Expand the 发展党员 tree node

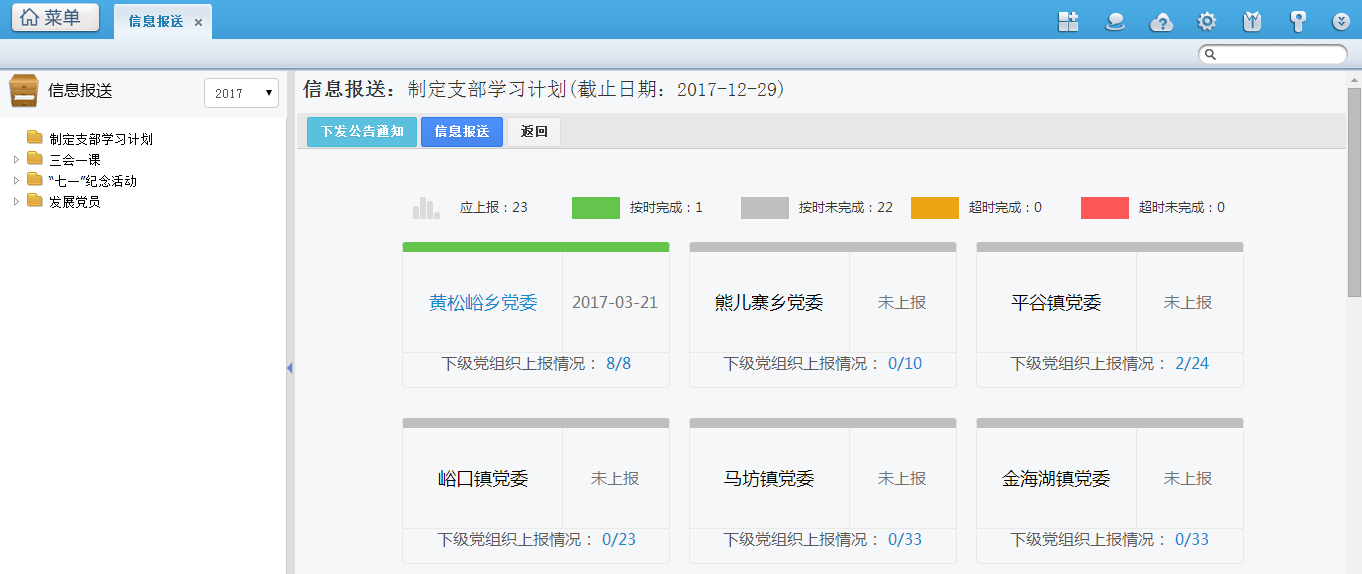click(16, 202)
